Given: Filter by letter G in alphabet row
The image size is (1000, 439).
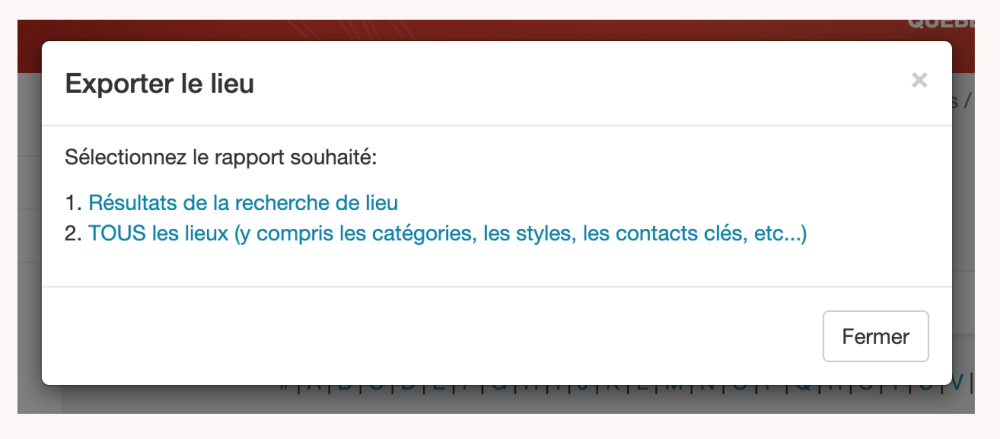Looking at the screenshot, I should click(x=497, y=385).
